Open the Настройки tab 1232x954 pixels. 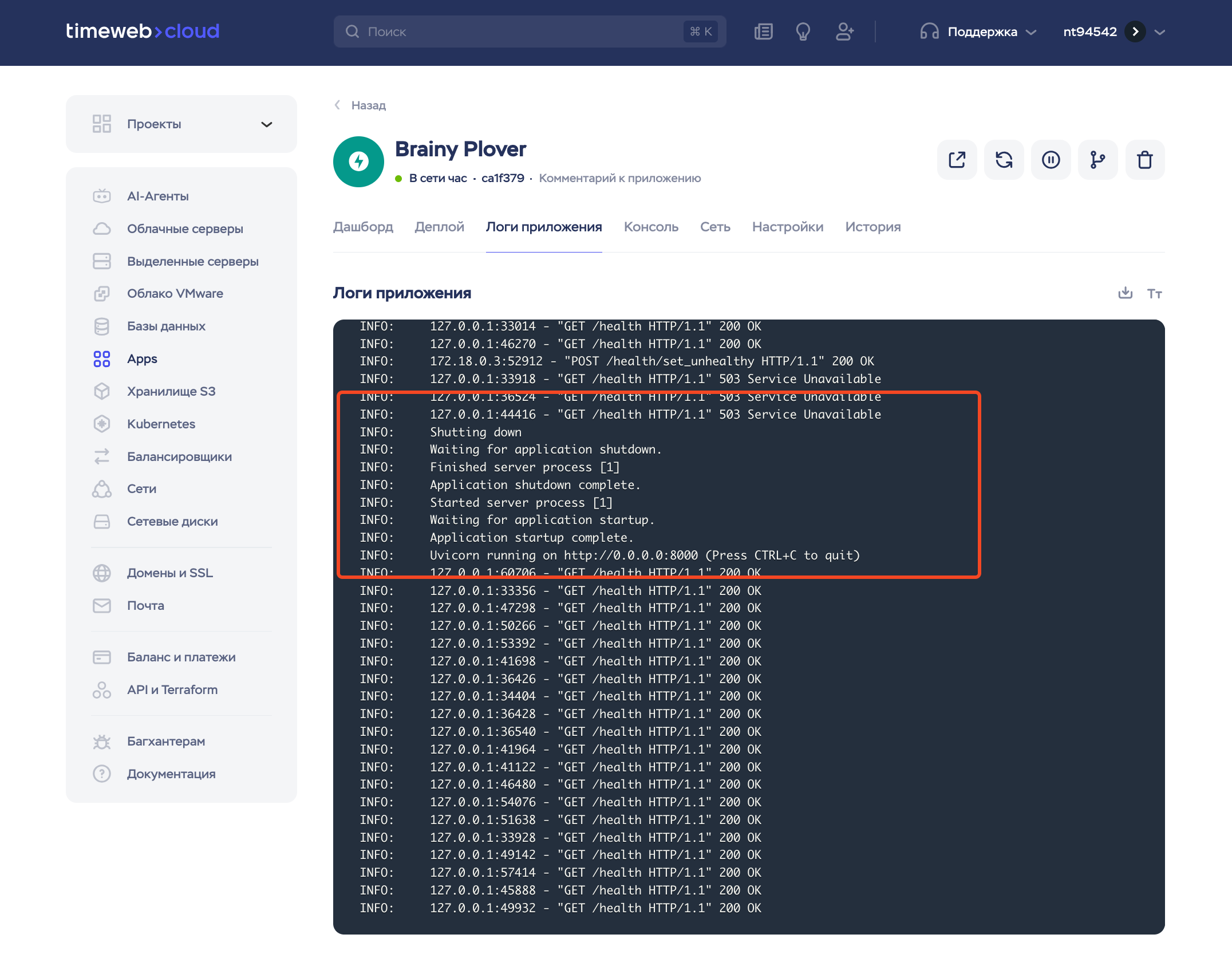coord(787,227)
